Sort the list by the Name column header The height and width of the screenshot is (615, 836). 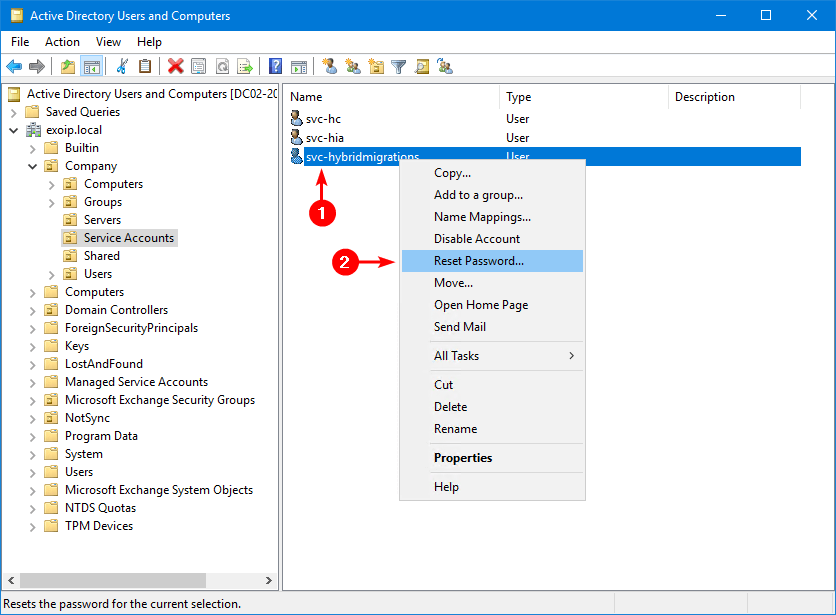(390, 97)
